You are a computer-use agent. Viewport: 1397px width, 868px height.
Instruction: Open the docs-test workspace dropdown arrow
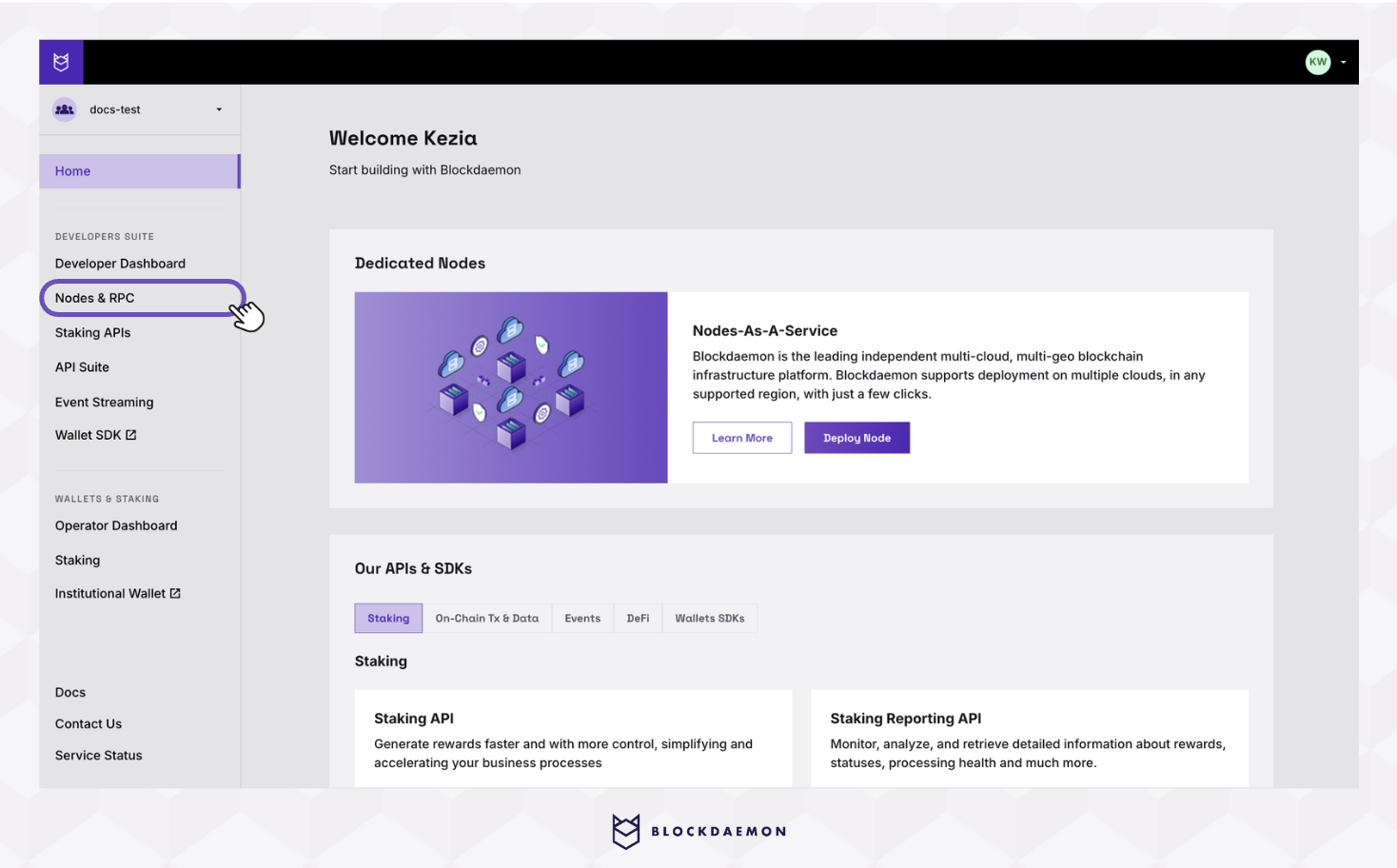tap(219, 109)
